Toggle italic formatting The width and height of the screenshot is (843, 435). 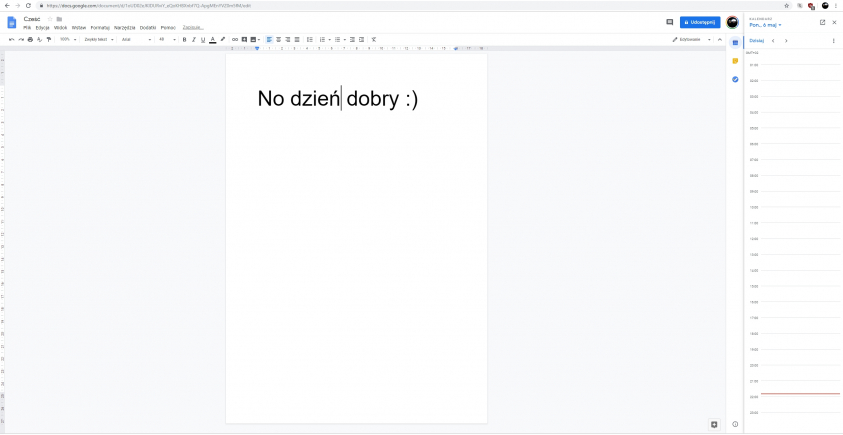[x=193, y=39]
